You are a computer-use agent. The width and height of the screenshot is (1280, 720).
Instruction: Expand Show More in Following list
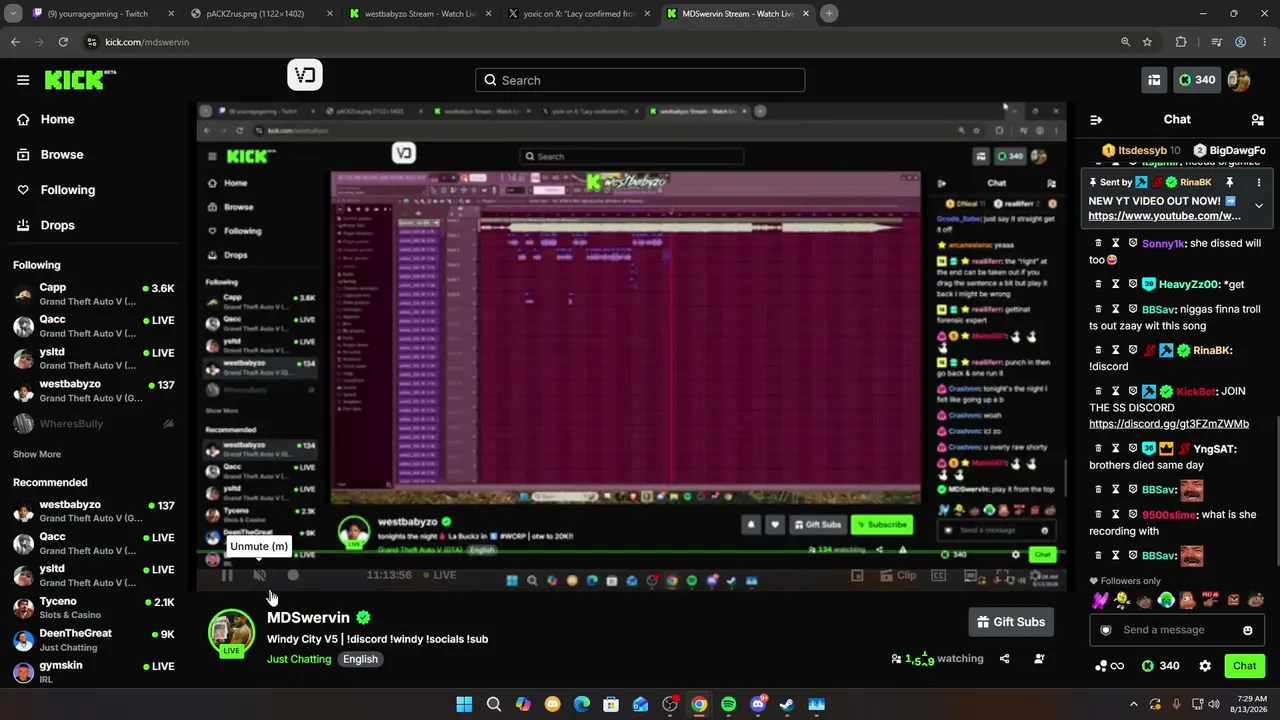(x=37, y=454)
